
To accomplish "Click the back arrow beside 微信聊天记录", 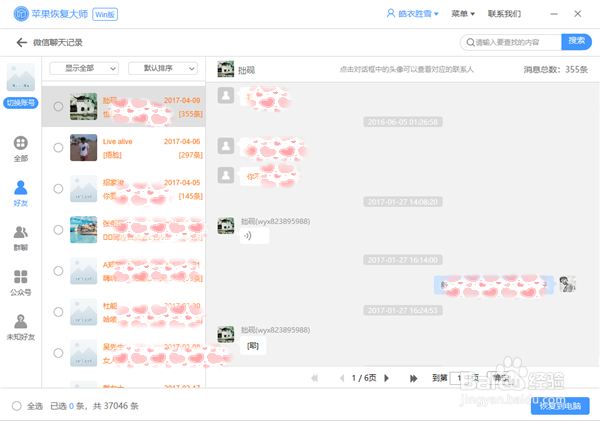I will click(21, 42).
